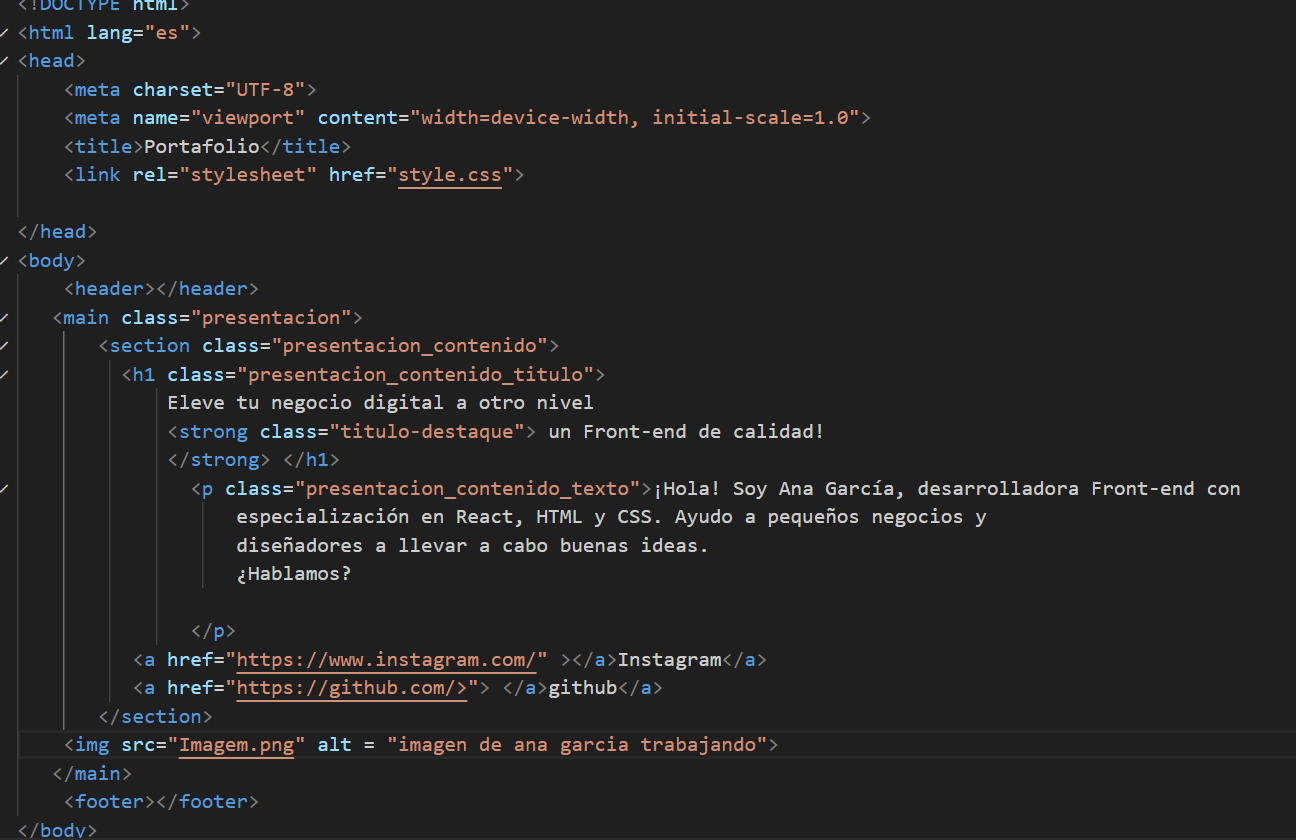Click the closing </p> tag
The image size is (1296, 840).
(213, 631)
